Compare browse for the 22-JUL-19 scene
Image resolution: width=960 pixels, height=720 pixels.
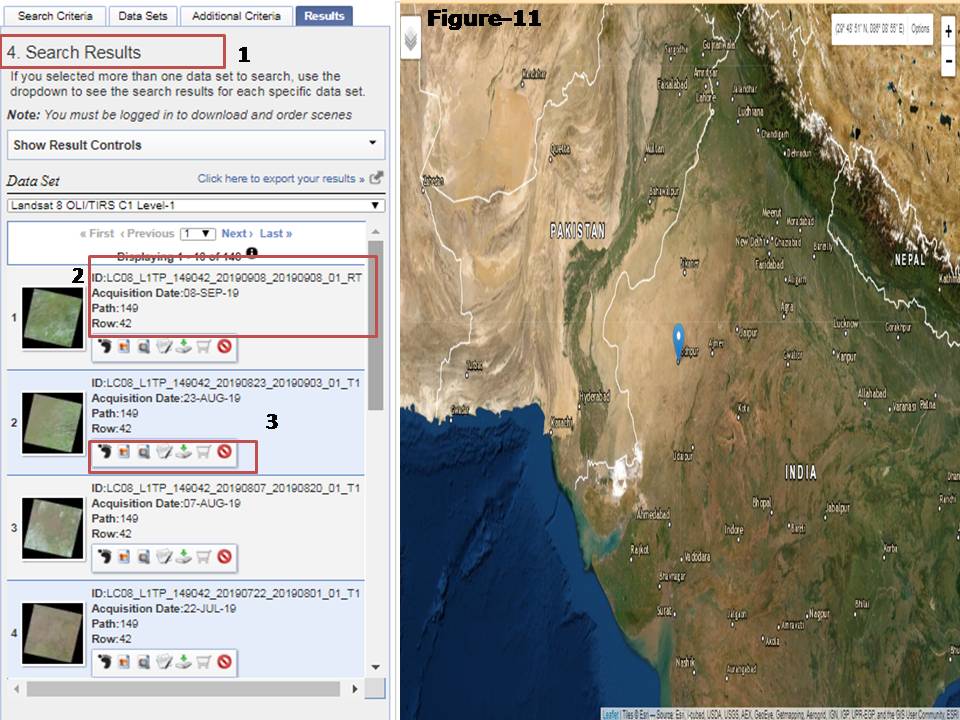(x=144, y=662)
